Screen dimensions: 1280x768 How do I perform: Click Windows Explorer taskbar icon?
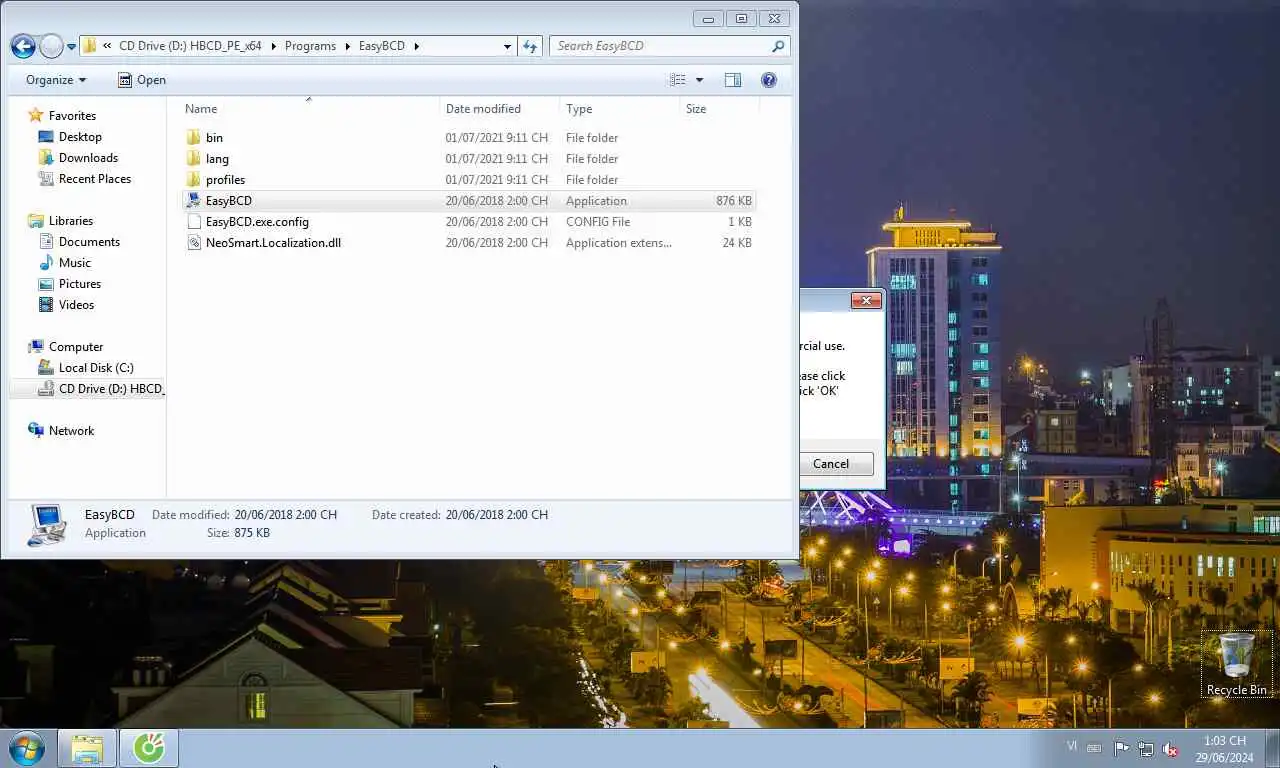point(87,749)
